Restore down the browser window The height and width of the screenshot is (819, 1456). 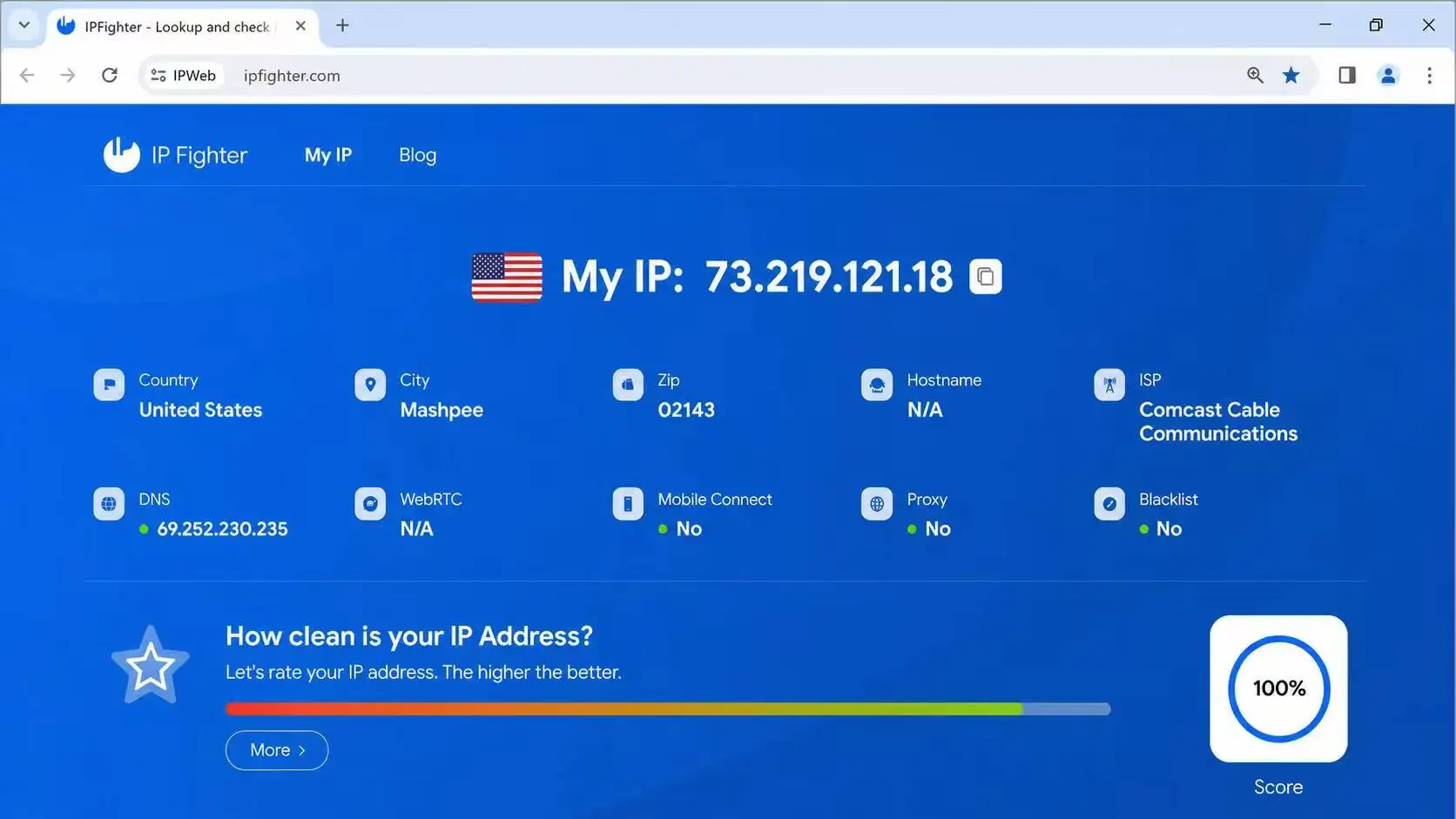1376,25
